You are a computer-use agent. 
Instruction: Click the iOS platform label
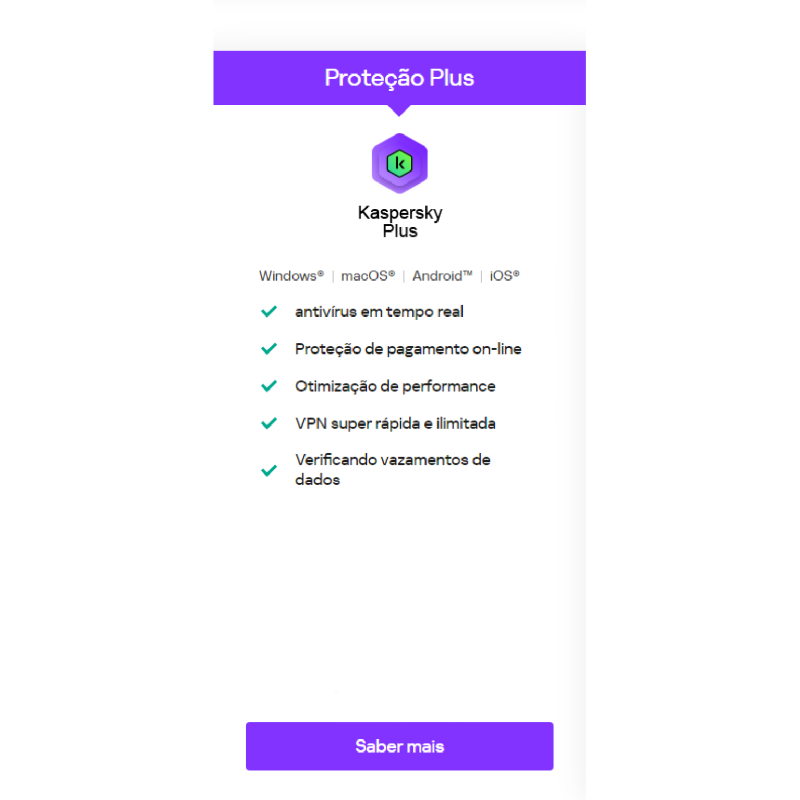[x=505, y=276]
